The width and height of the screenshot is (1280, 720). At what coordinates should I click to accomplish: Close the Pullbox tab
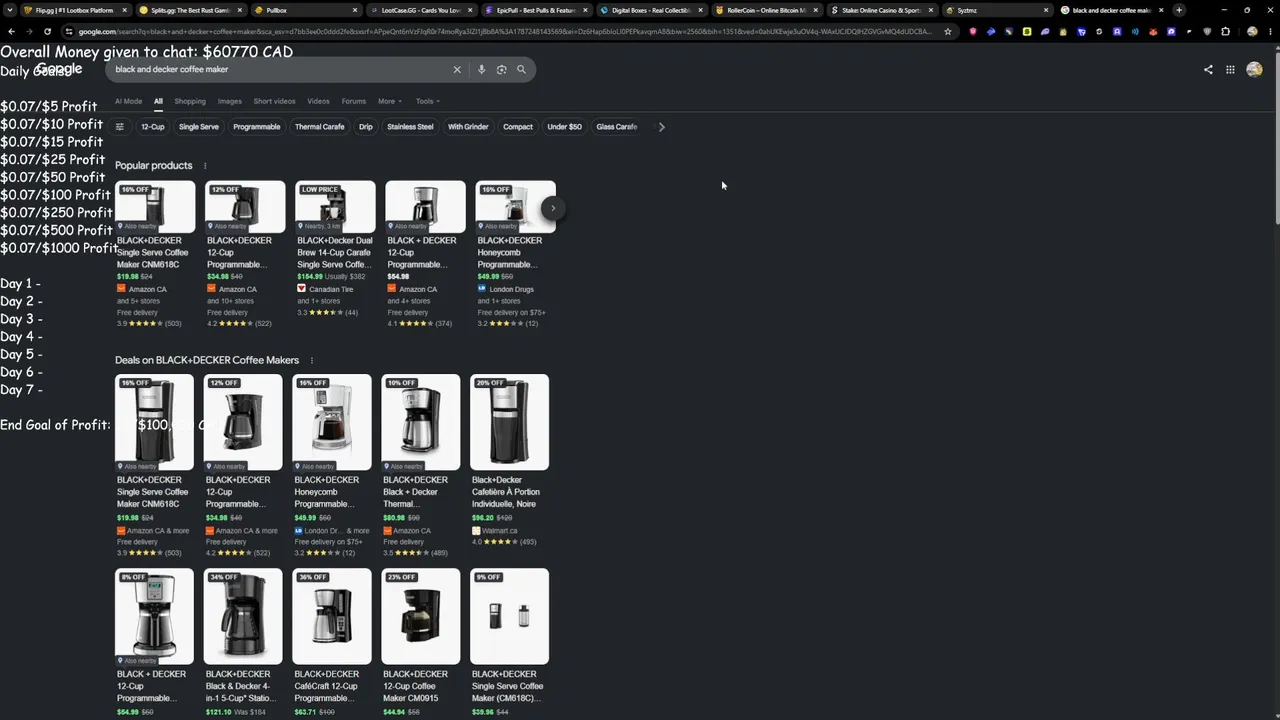tap(354, 10)
